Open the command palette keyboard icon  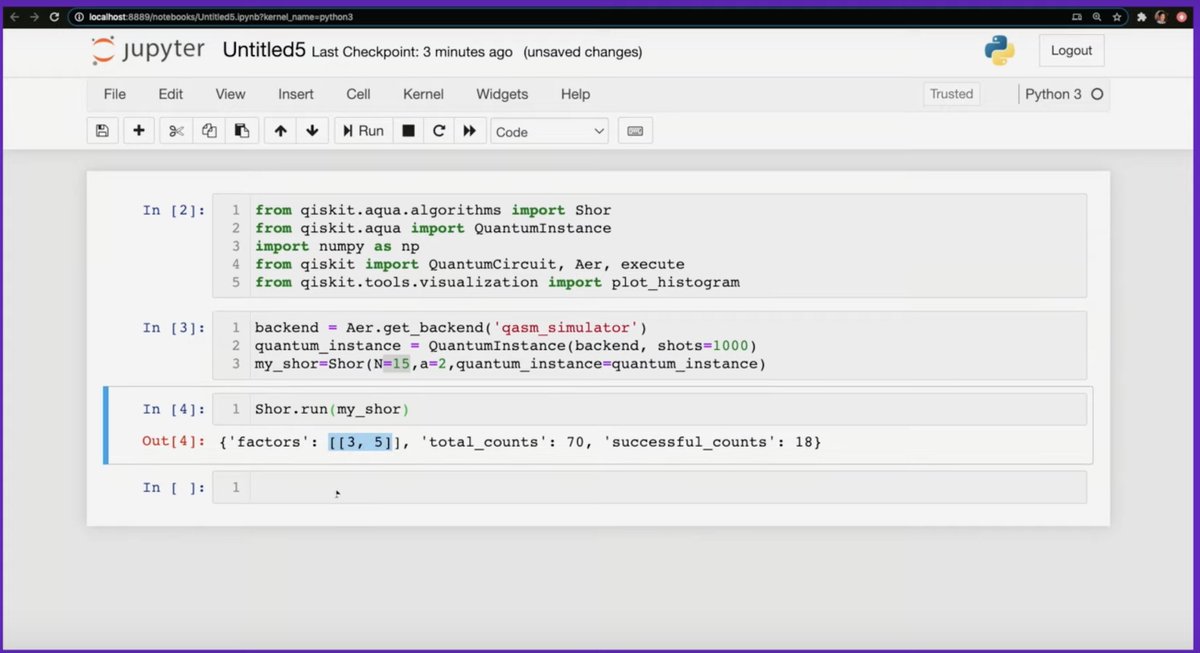coord(635,131)
